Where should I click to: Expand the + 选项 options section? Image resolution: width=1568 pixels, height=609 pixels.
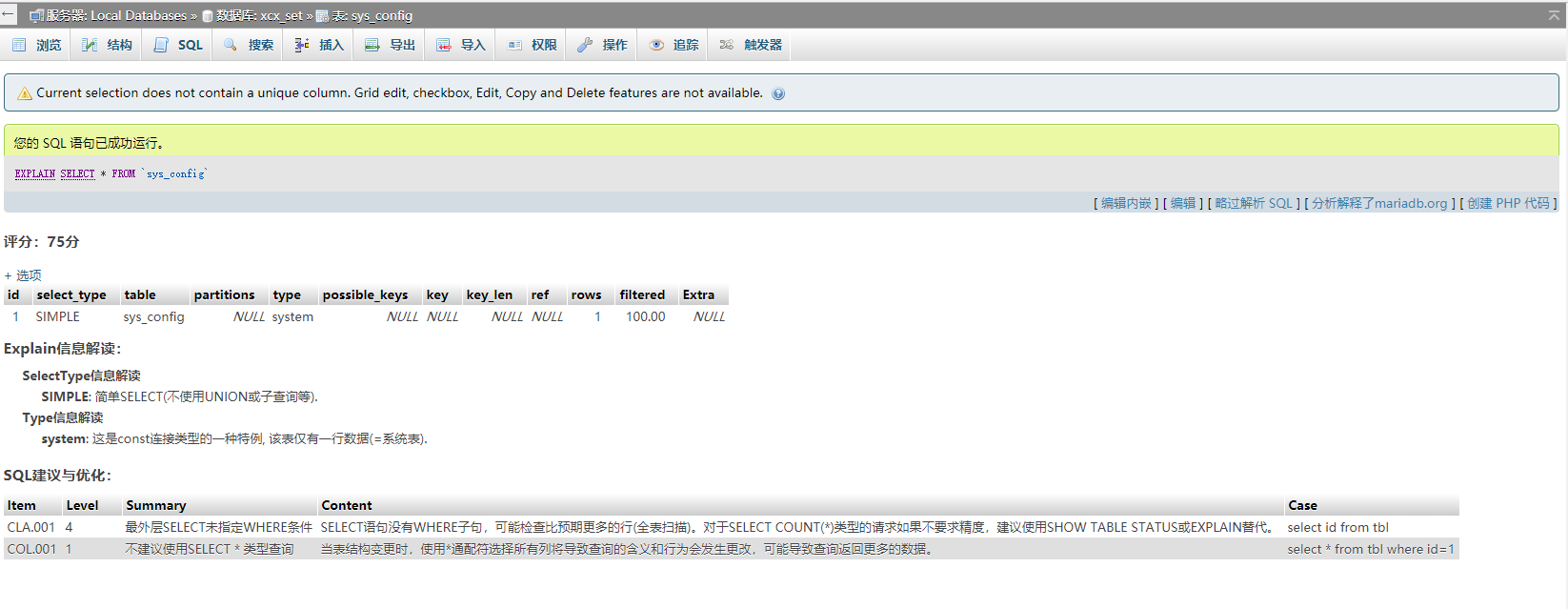click(23, 275)
